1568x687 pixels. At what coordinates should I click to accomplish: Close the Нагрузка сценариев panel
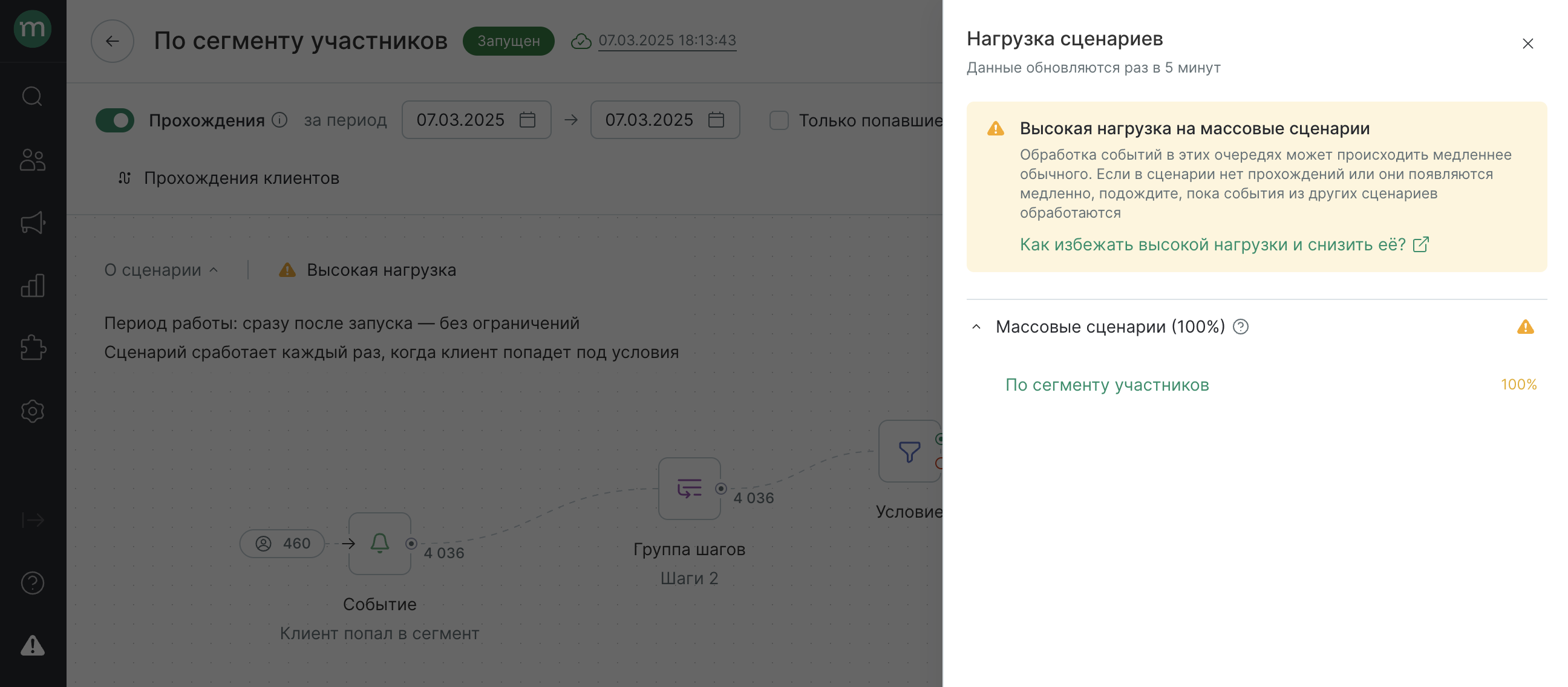click(x=1528, y=44)
